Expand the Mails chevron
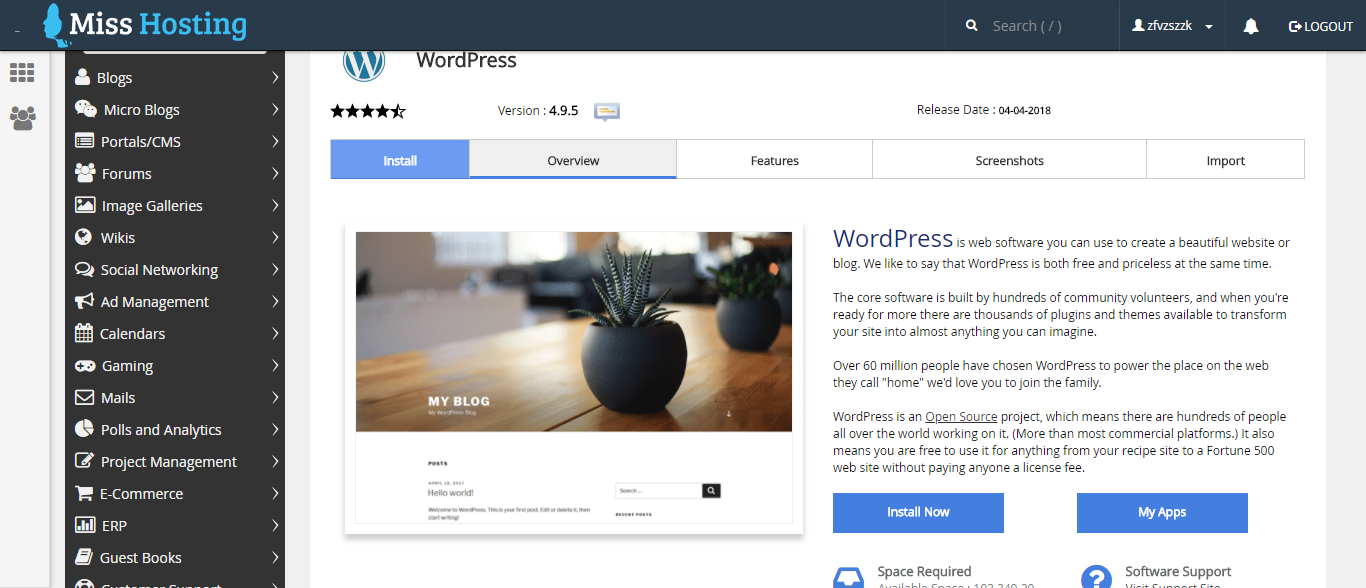The image size is (1366, 588). coord(275,397)
